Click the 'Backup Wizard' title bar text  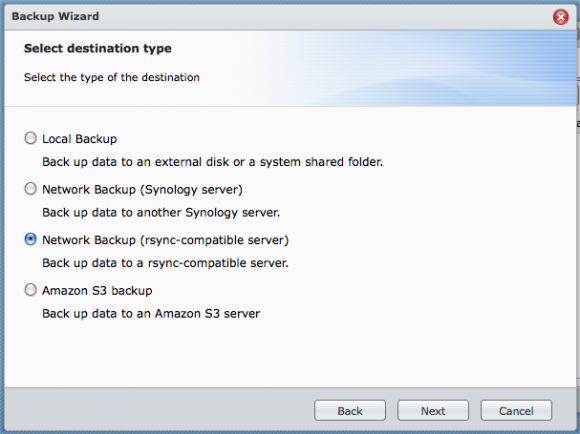55,16
